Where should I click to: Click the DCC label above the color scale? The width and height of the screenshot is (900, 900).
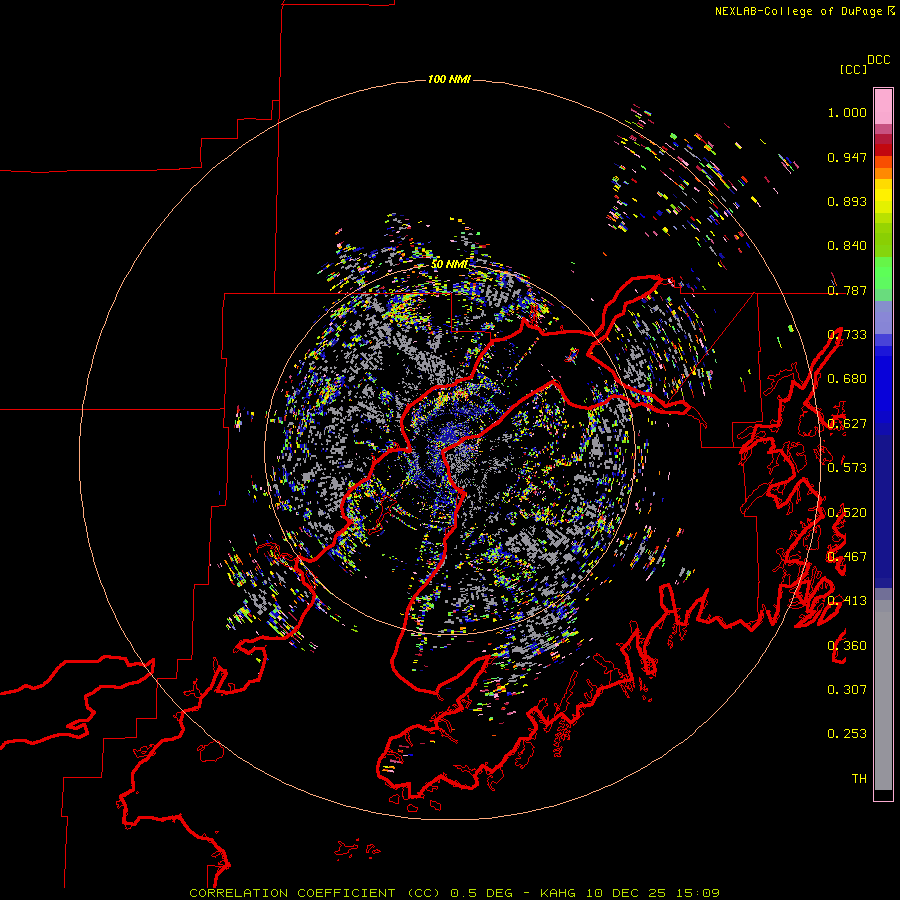click(x=878, y=60)
